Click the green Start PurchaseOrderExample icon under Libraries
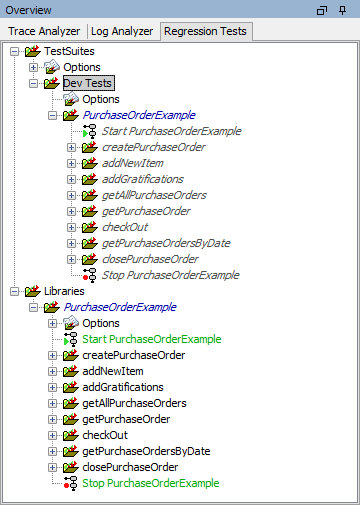 [71, 339]
